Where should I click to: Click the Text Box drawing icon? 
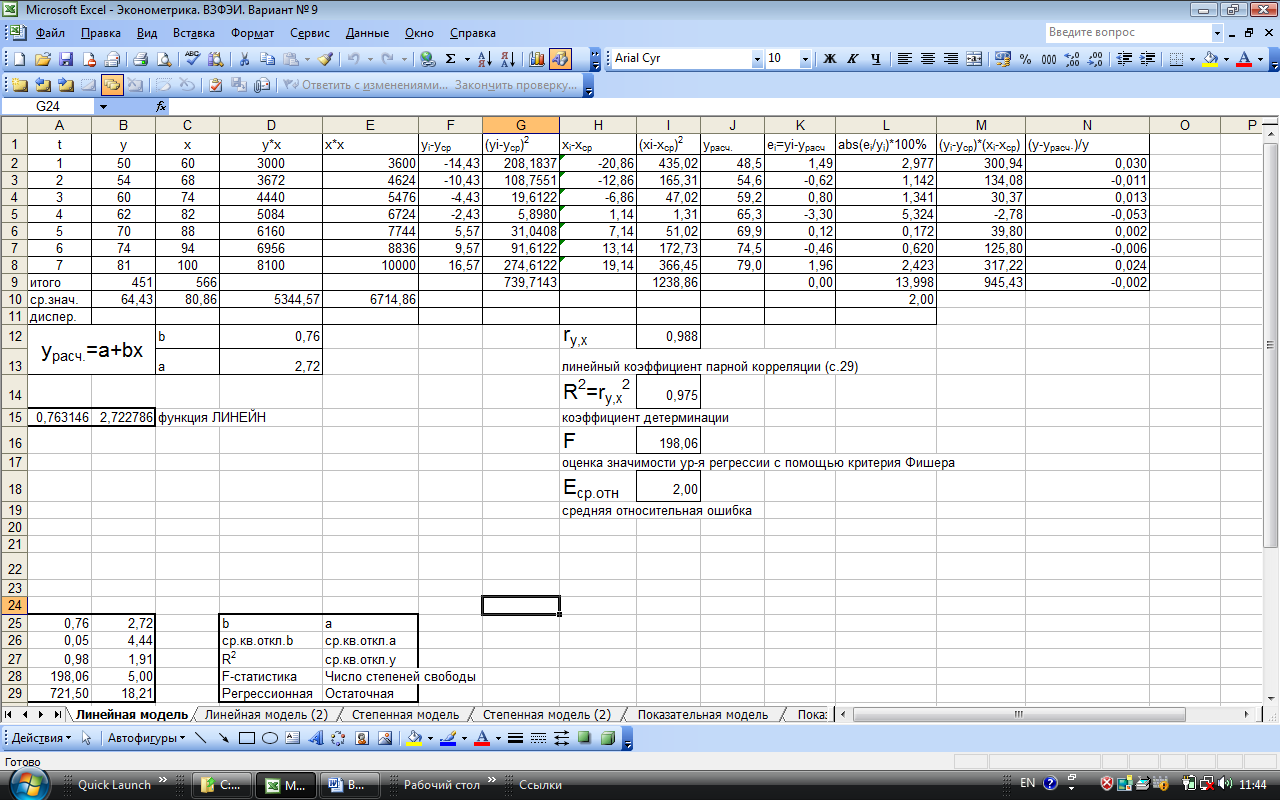(292, 739)
